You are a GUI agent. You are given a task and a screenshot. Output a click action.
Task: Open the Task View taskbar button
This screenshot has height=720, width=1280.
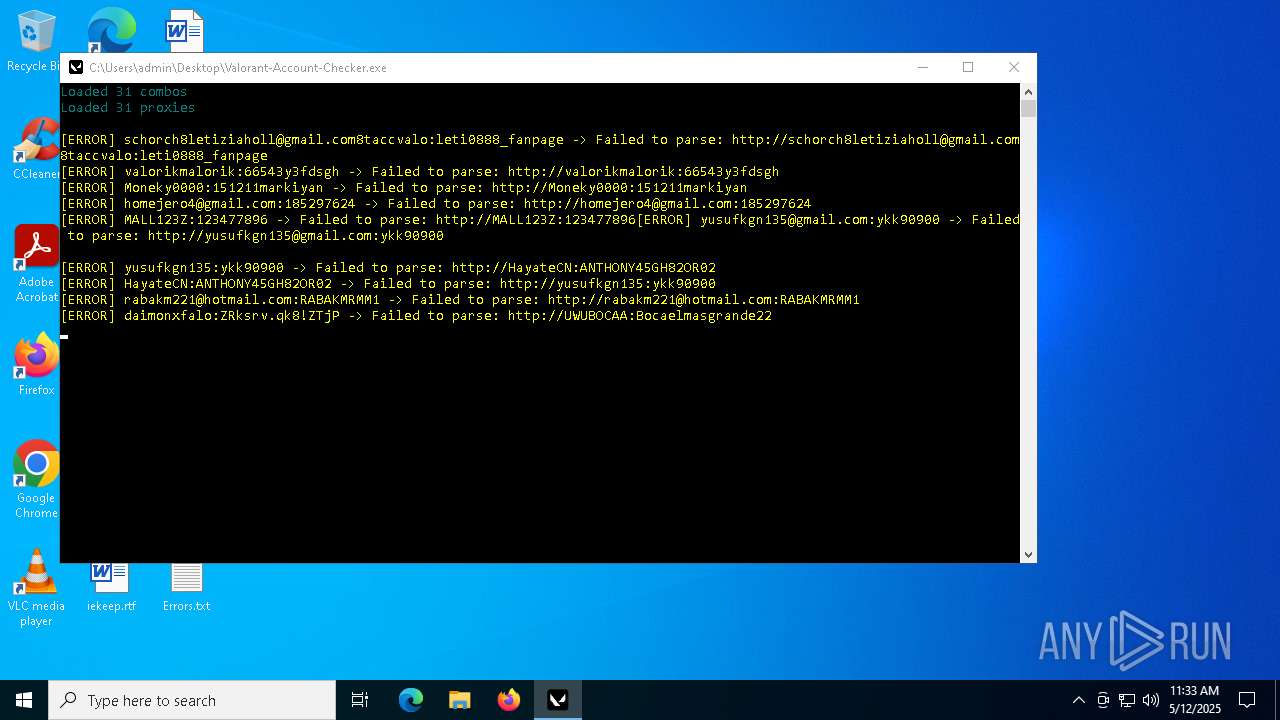360,700
